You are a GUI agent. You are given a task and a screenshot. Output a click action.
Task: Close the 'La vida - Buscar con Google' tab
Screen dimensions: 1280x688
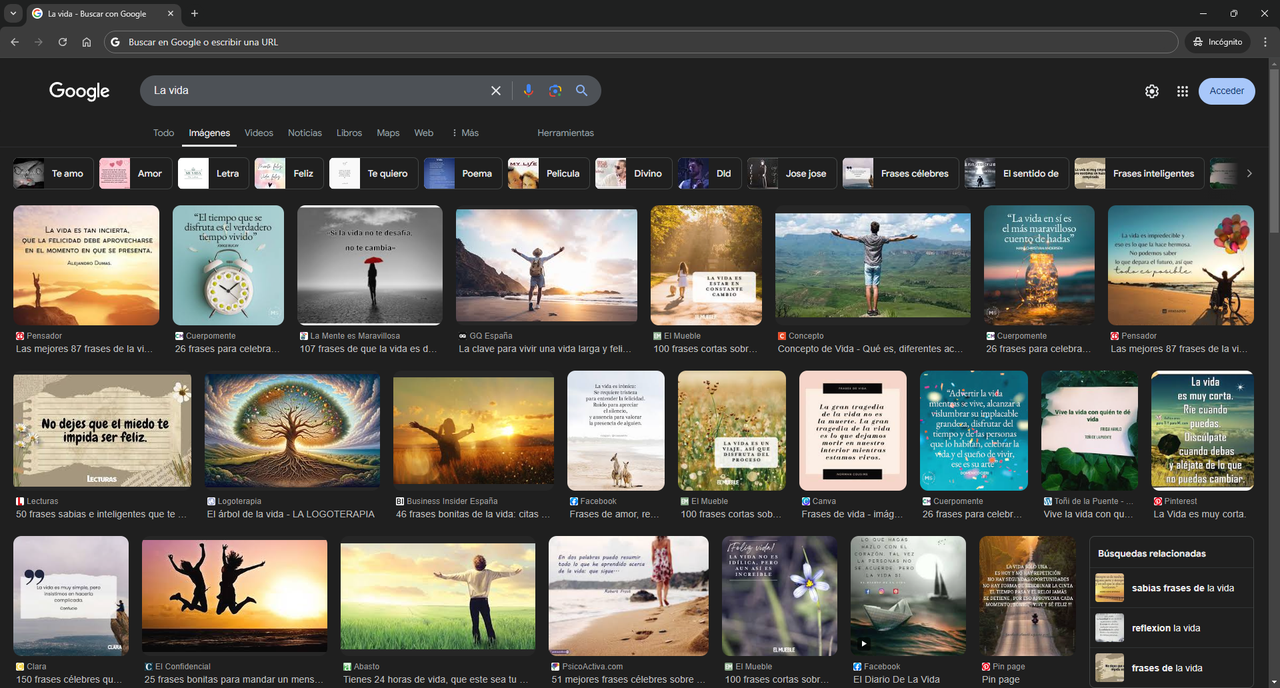(x=171, y=14)
